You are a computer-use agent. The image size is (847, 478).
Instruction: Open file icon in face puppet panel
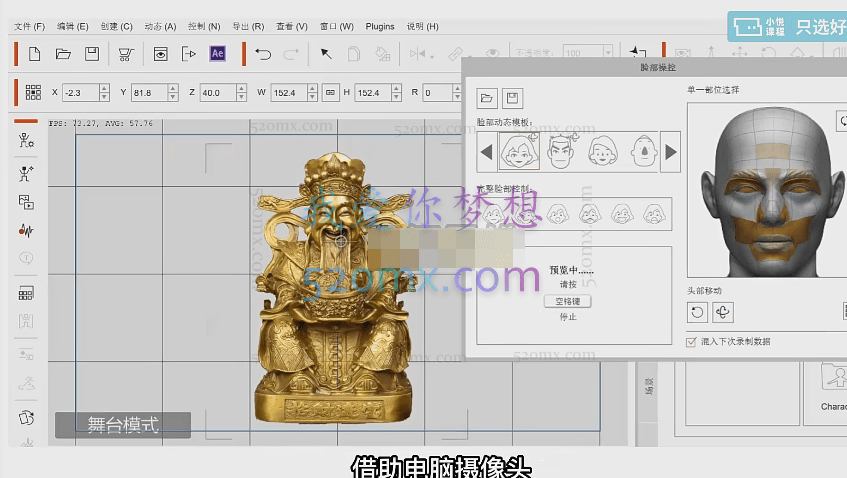(487, 98)
